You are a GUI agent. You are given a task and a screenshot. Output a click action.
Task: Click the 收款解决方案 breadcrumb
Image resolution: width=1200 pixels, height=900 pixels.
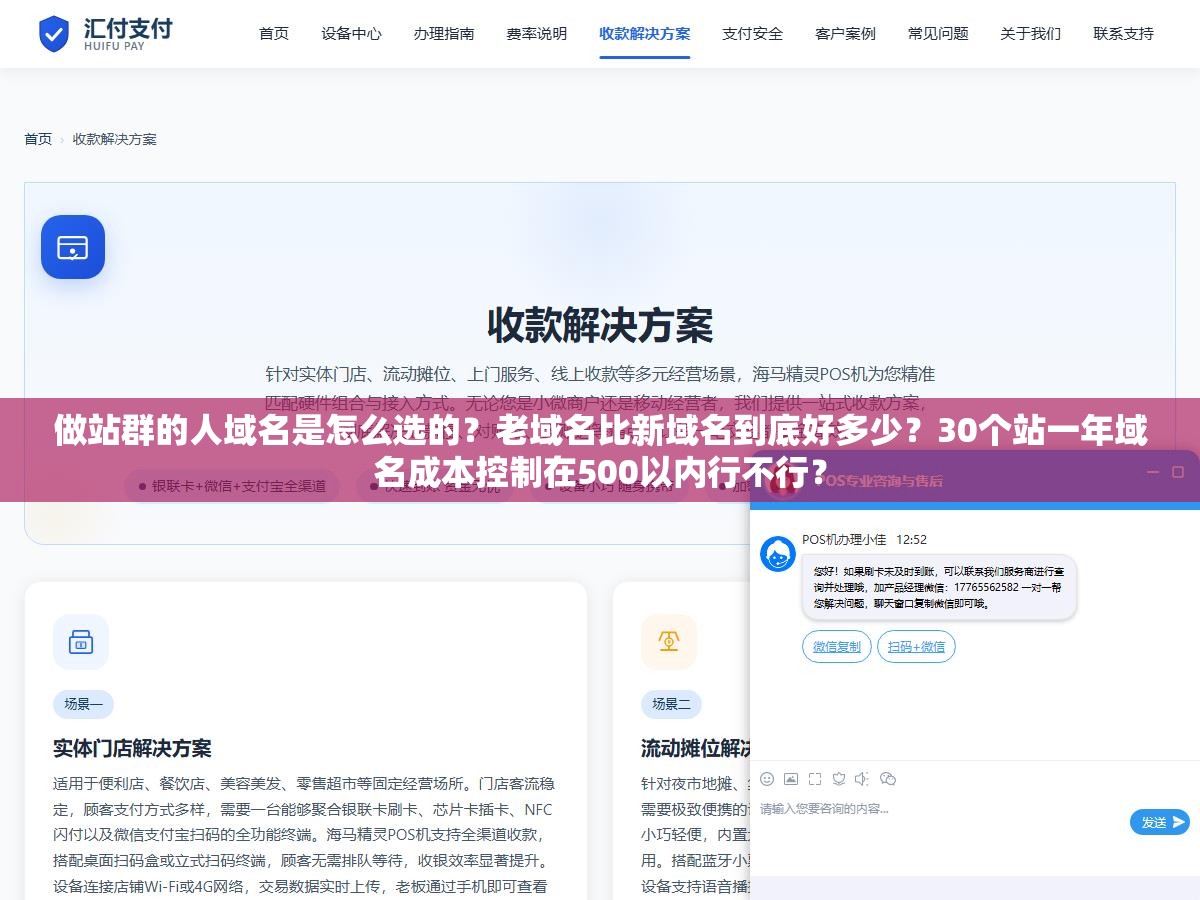[x=115, y=139]
